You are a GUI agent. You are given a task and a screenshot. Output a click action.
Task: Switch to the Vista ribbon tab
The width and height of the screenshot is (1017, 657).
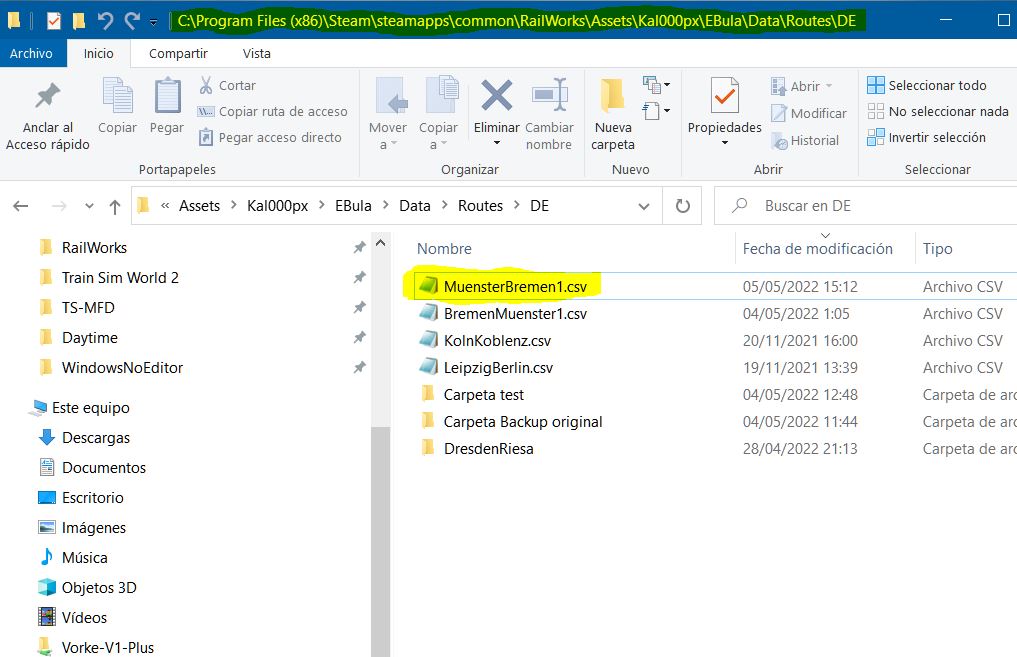pos(256,54)
